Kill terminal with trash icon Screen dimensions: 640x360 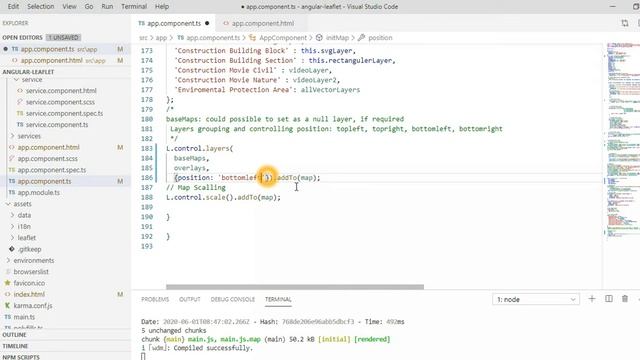625,299
